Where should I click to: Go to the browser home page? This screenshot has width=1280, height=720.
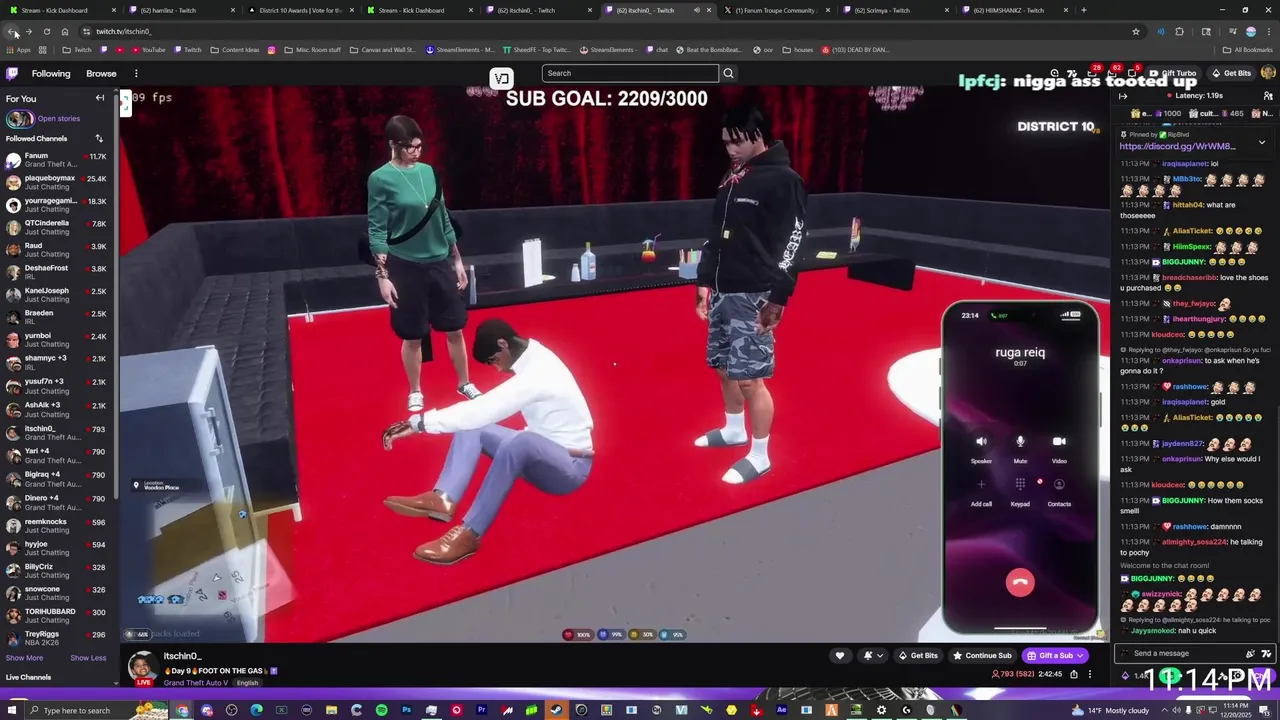coord(65,31)
